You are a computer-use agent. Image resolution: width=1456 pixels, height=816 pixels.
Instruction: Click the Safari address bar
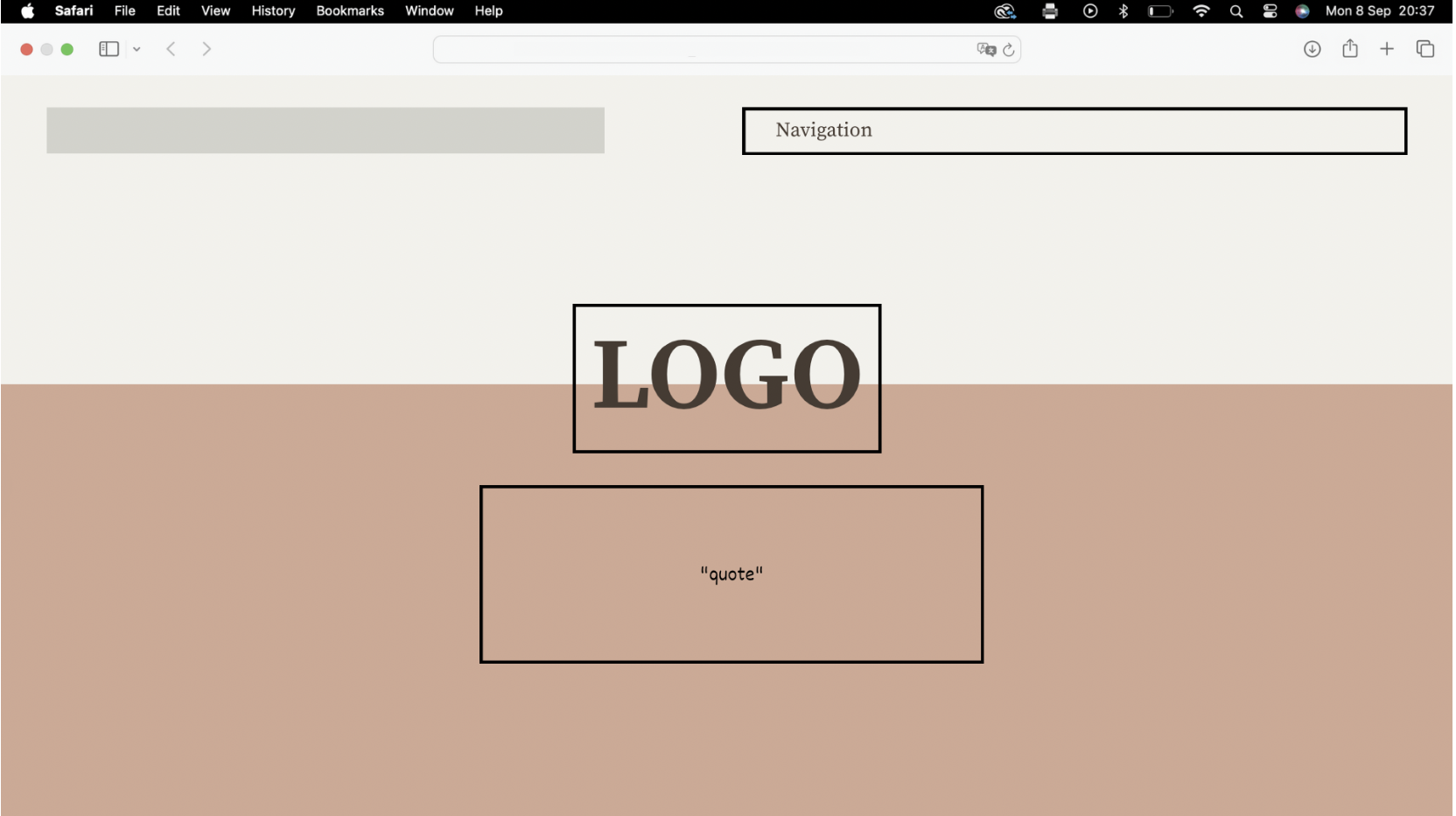tap(700, 50)
